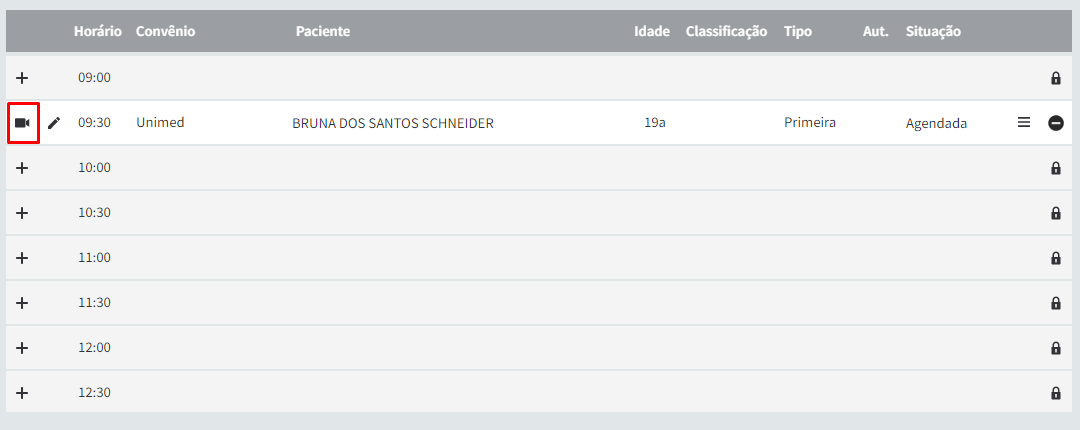Start video call for 09:30 appointment
Screen dimensions: 1080x430
[23, 123]
